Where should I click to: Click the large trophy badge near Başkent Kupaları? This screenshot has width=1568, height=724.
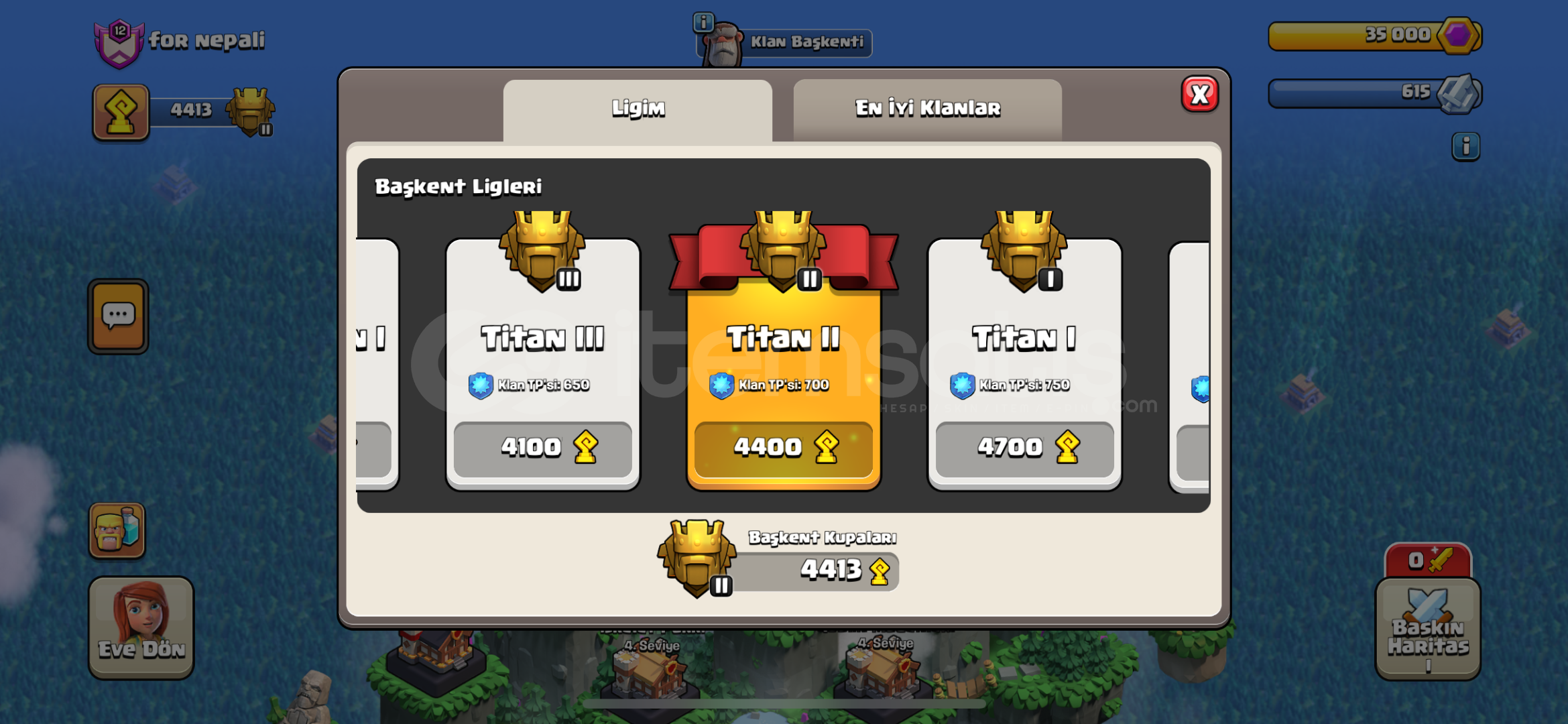tap(697, 558)
